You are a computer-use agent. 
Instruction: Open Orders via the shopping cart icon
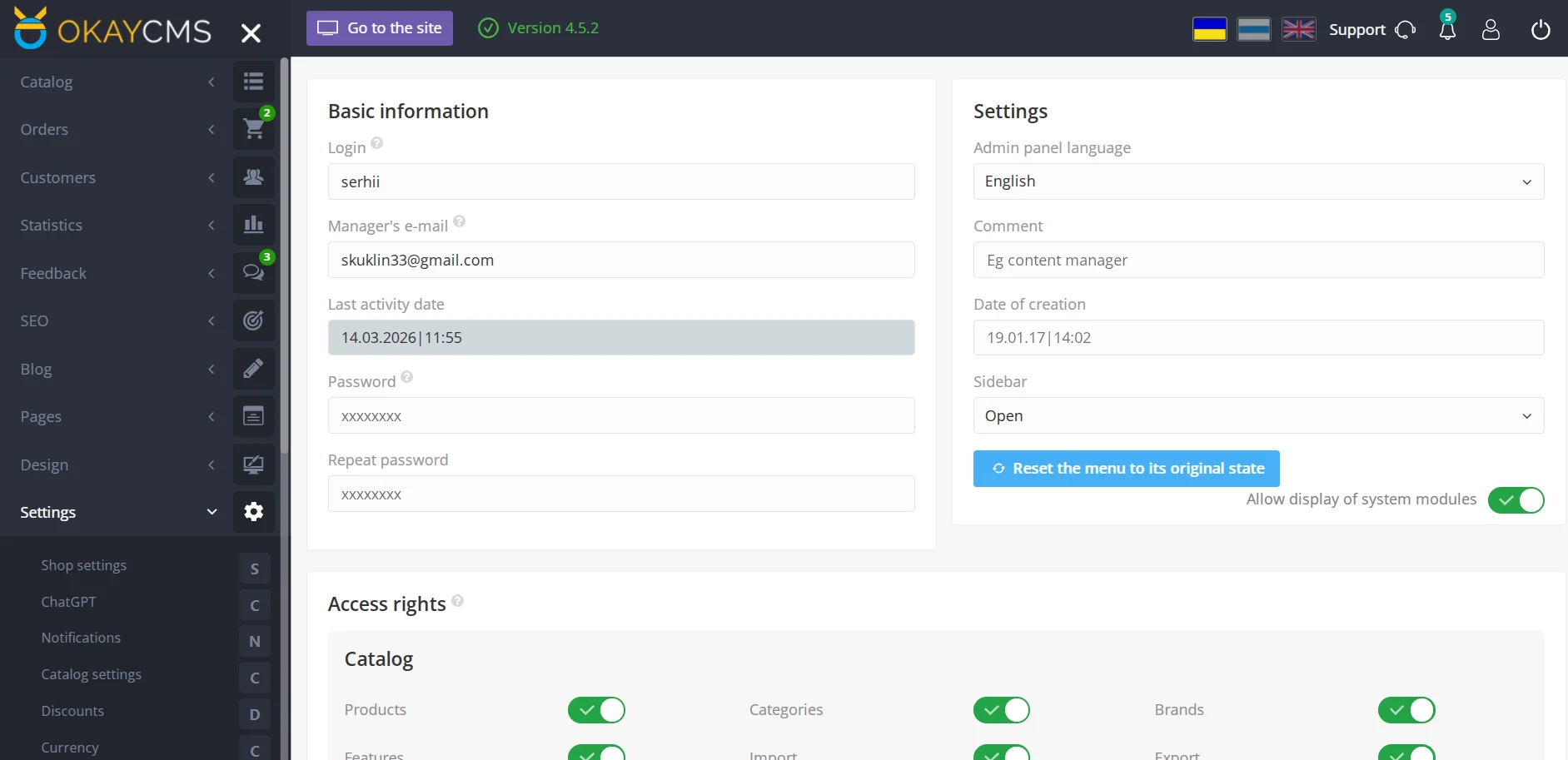click(253, 129)
